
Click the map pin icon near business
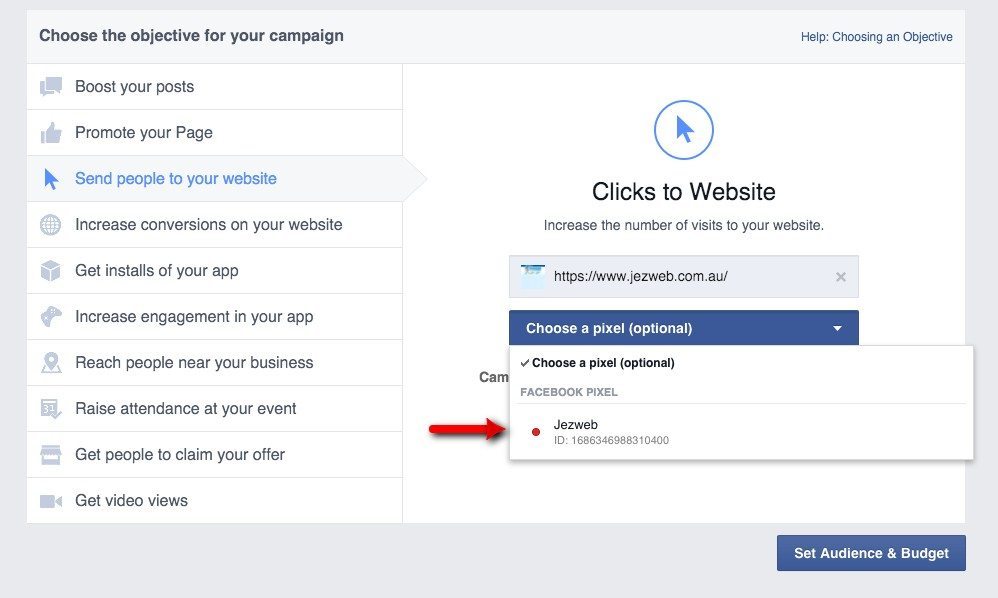[51, 363]
